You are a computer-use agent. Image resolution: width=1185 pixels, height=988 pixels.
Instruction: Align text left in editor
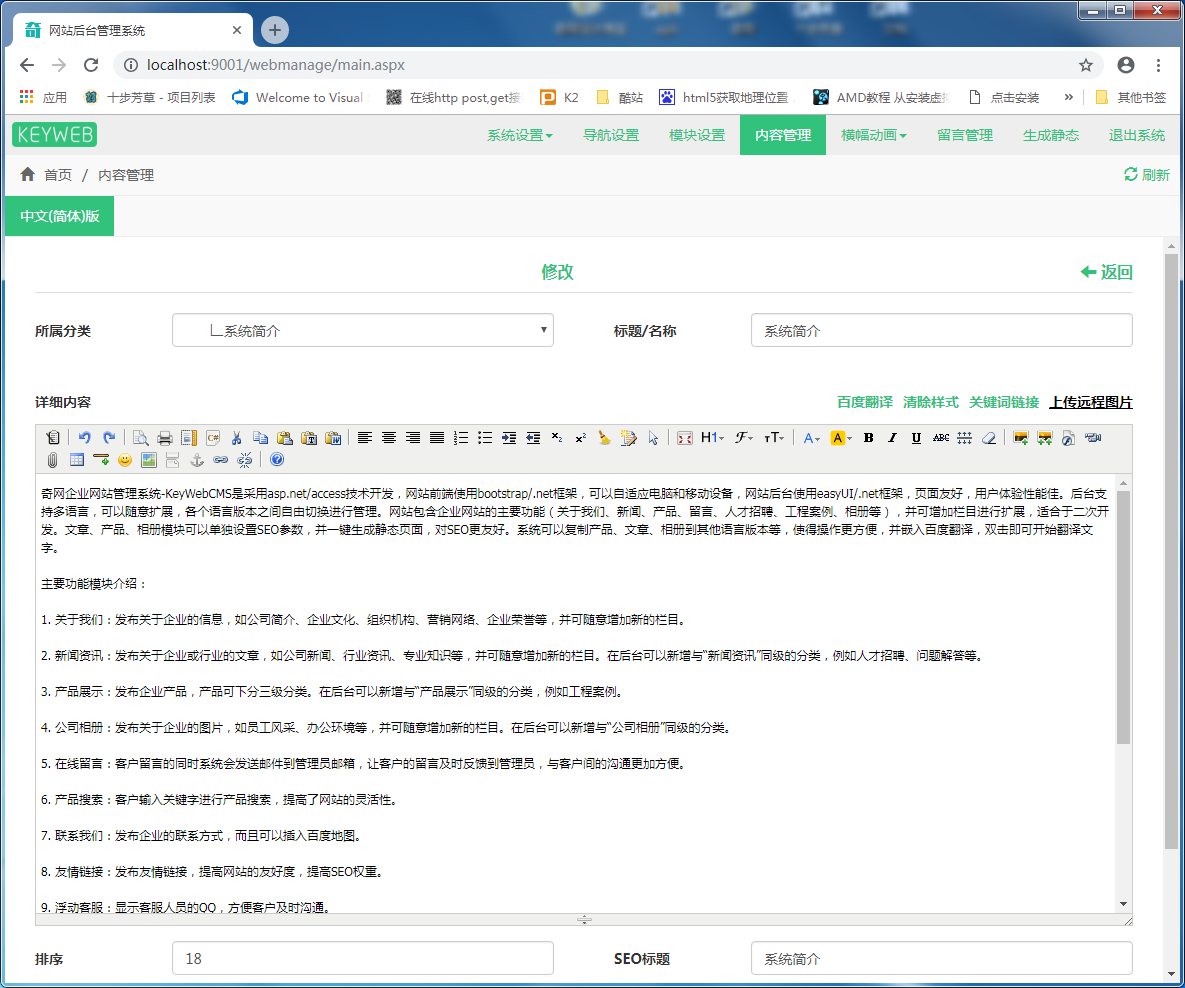(365, 438)
